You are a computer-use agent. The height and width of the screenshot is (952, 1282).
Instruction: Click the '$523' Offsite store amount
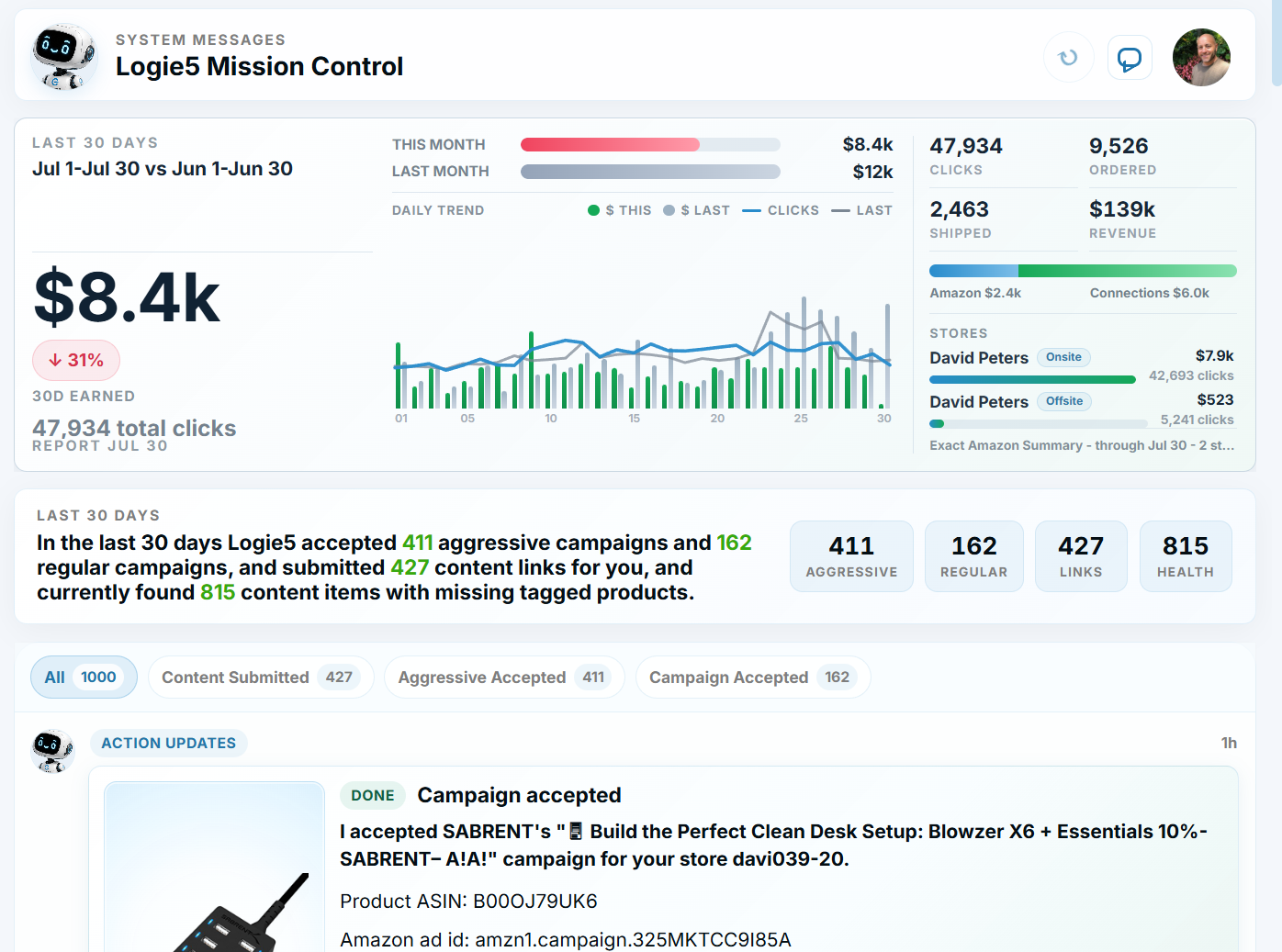coord(1216,399)
